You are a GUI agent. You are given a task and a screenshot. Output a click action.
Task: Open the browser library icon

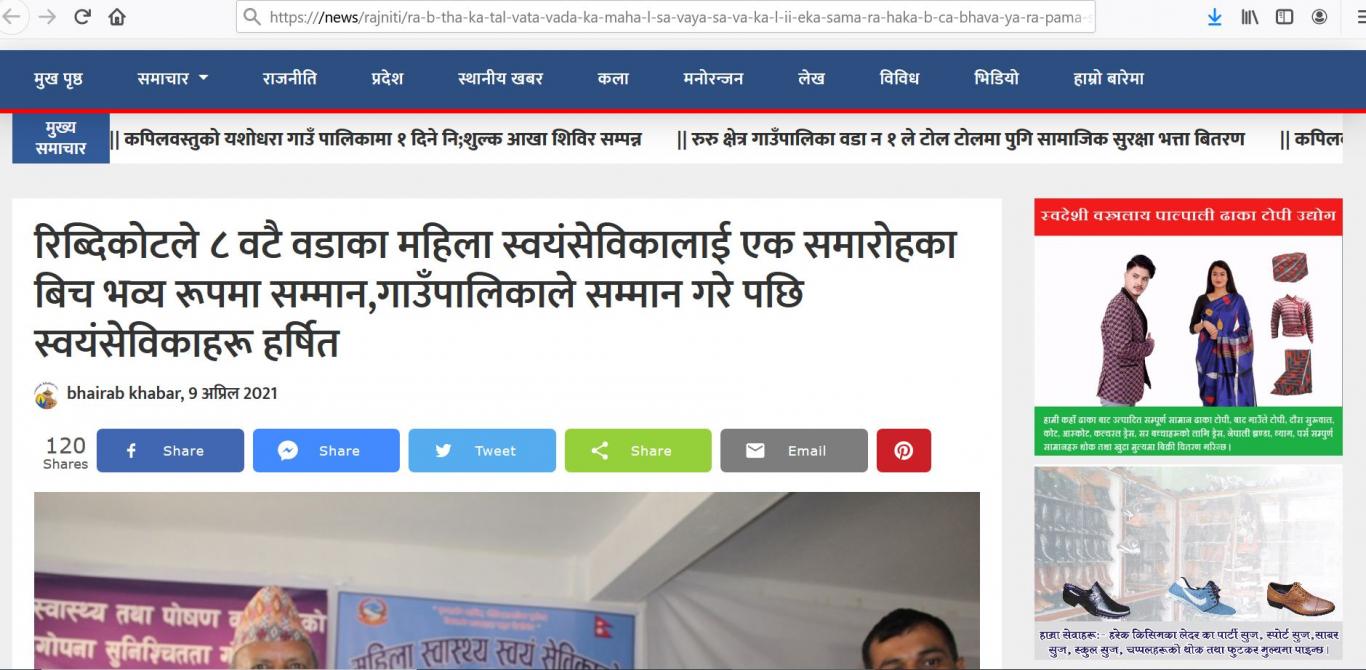(1250, 17)
